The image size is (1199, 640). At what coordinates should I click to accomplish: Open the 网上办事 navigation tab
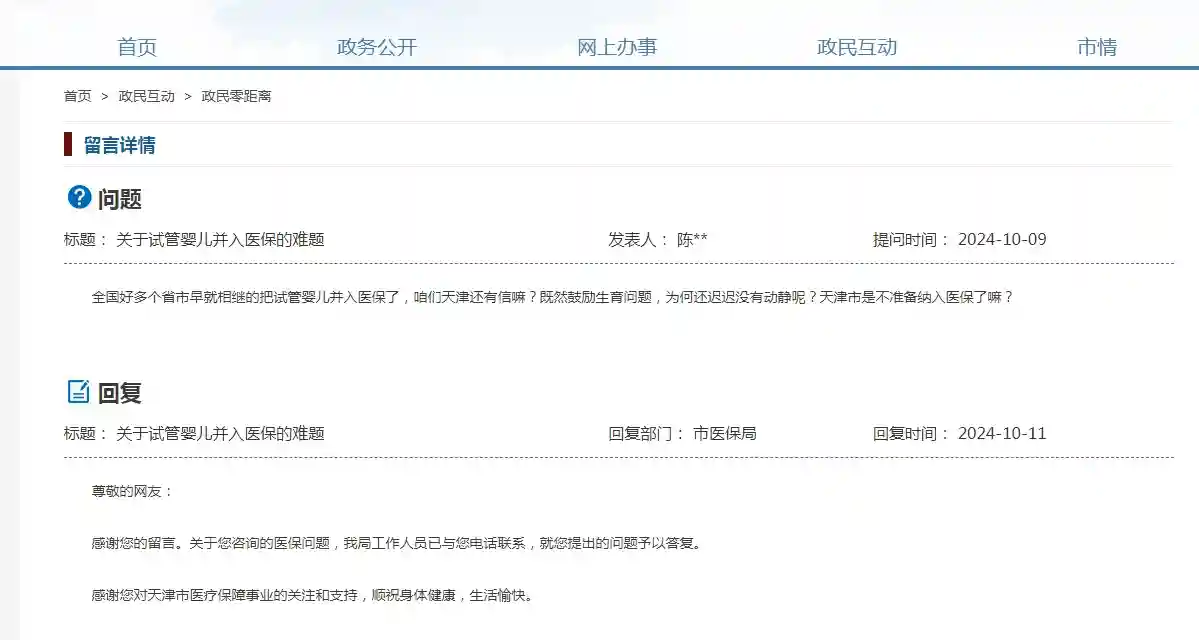(617, 47)
